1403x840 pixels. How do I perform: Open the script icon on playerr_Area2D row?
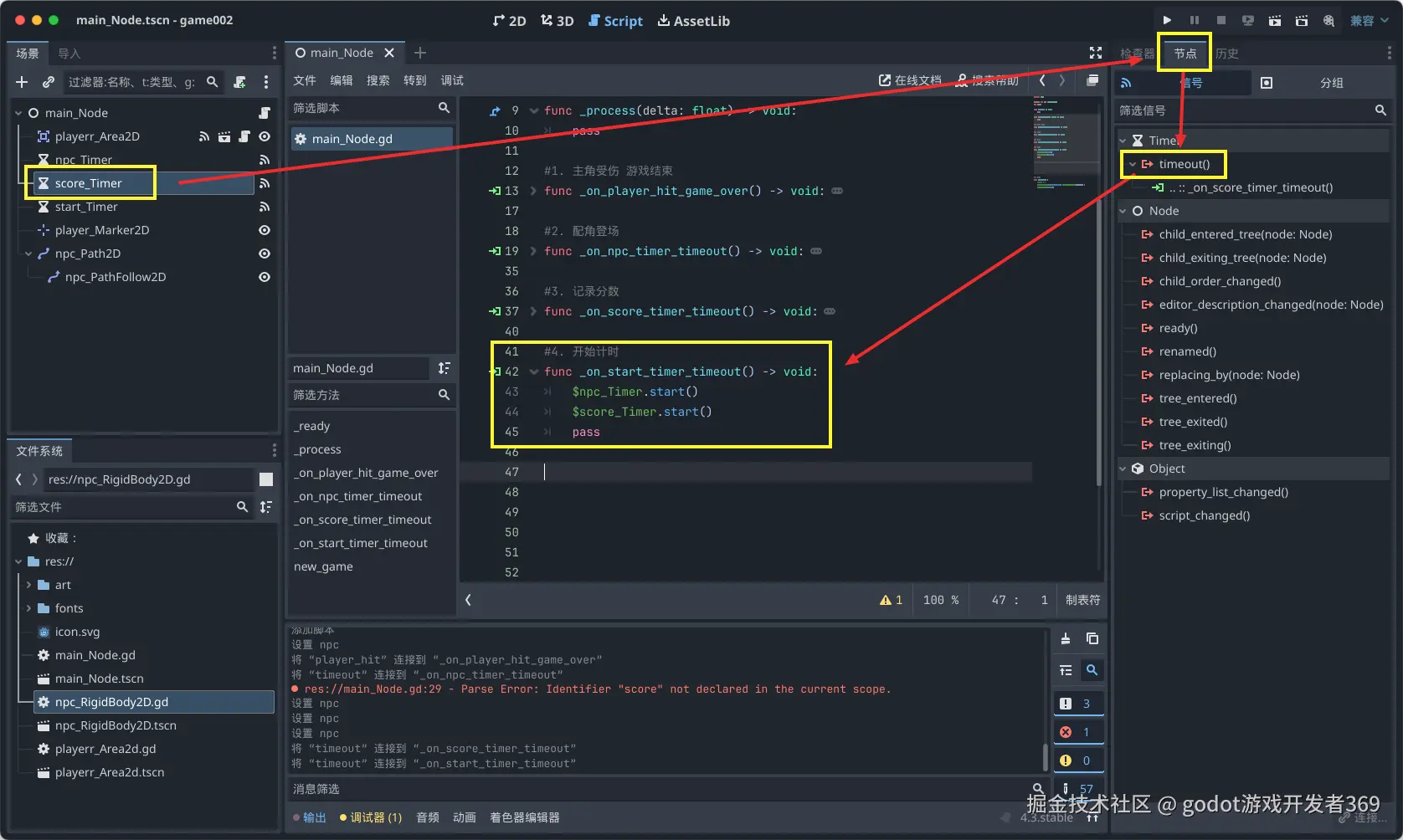coord(244,136)
